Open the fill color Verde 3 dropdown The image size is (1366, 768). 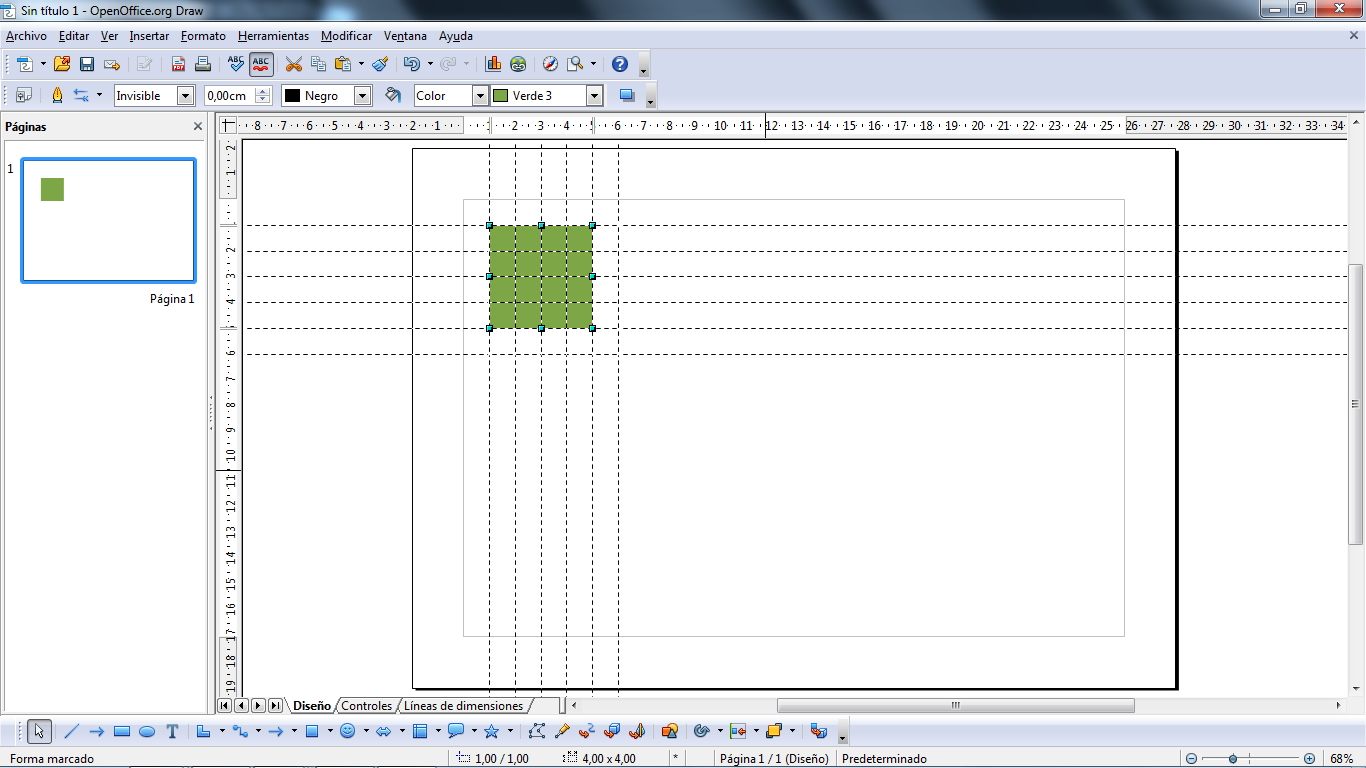pos(595,96)
